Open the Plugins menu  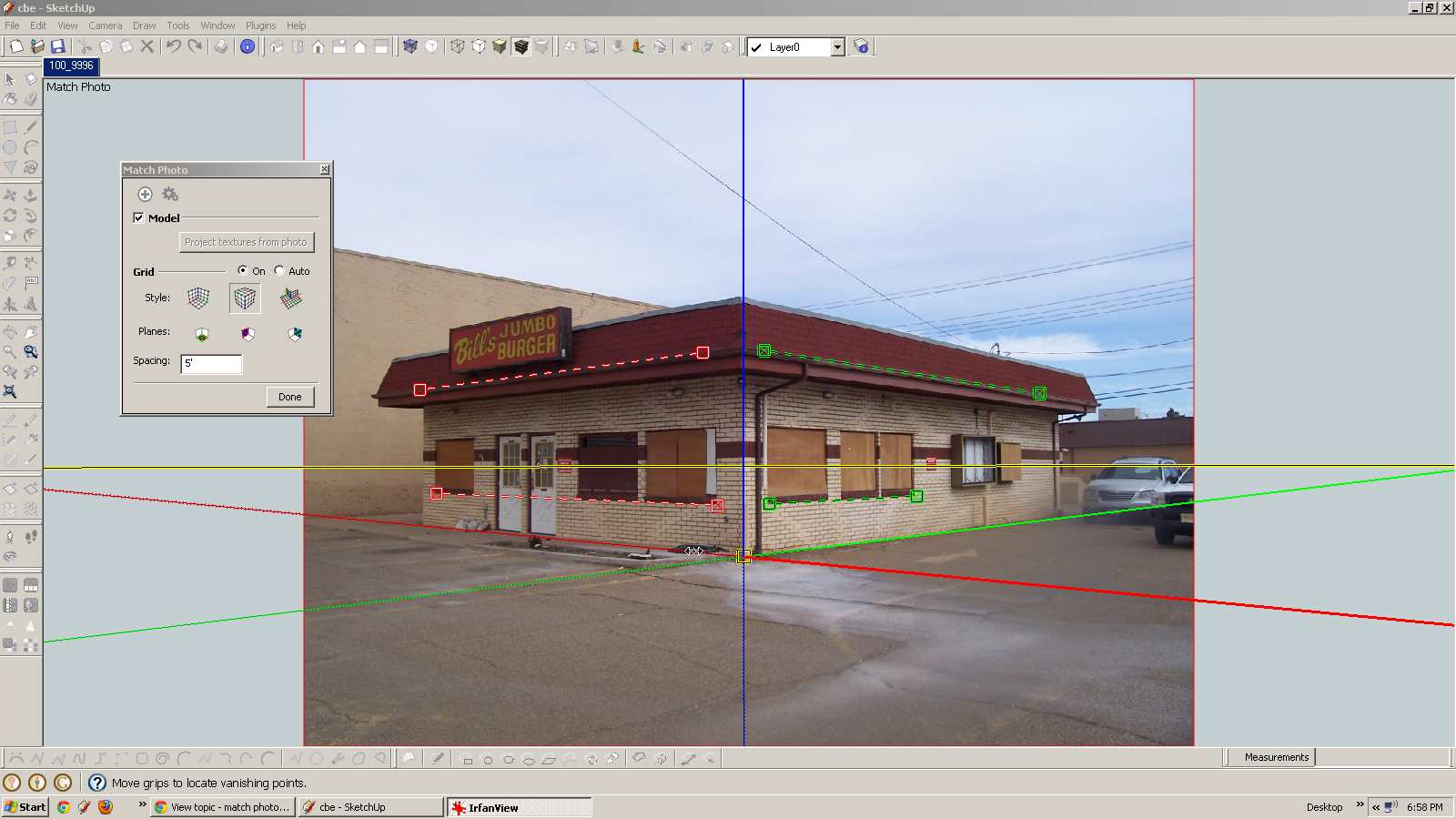261,25
